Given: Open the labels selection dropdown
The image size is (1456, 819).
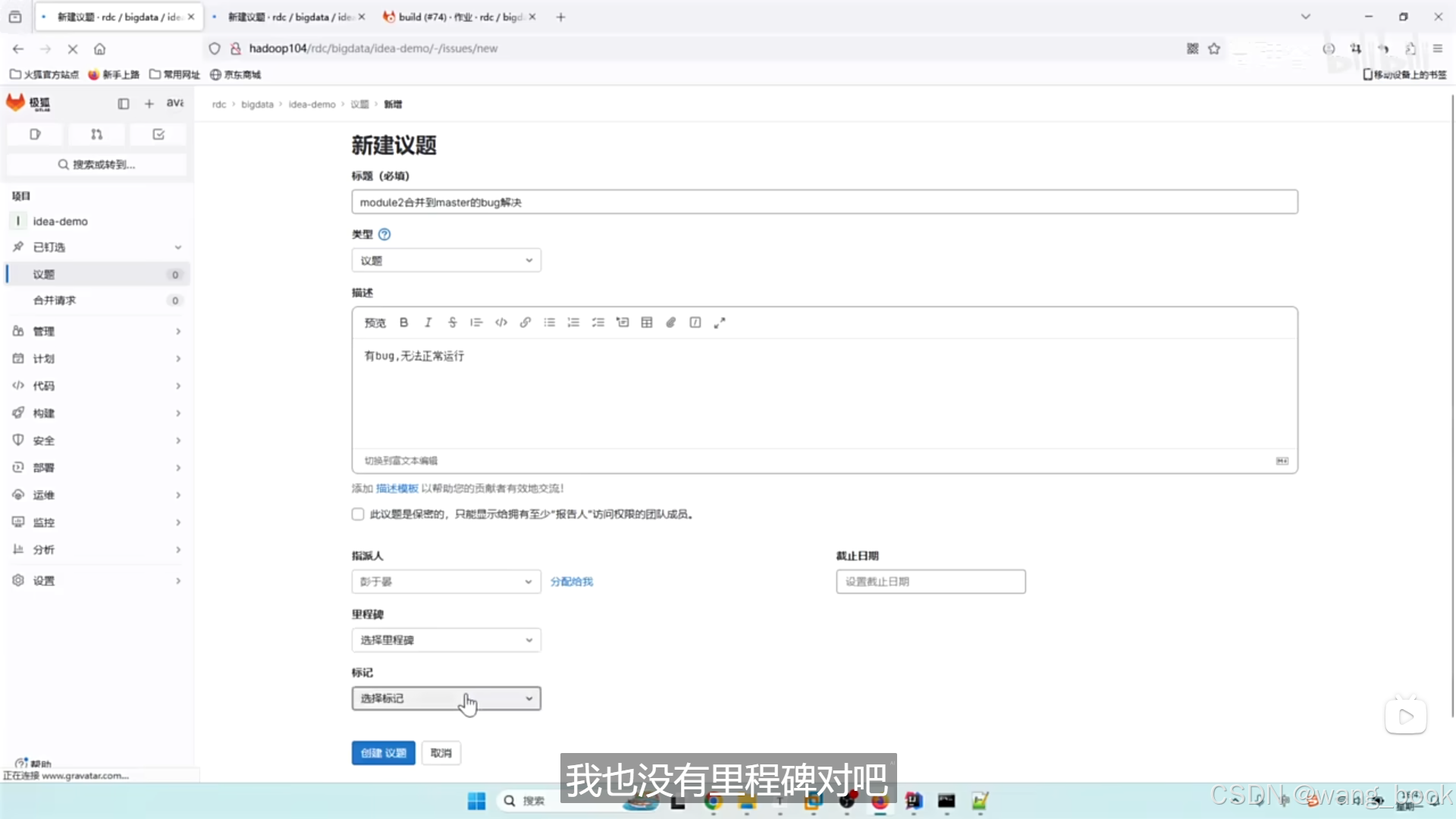Looking at the screenshot, I should point(446,698).
